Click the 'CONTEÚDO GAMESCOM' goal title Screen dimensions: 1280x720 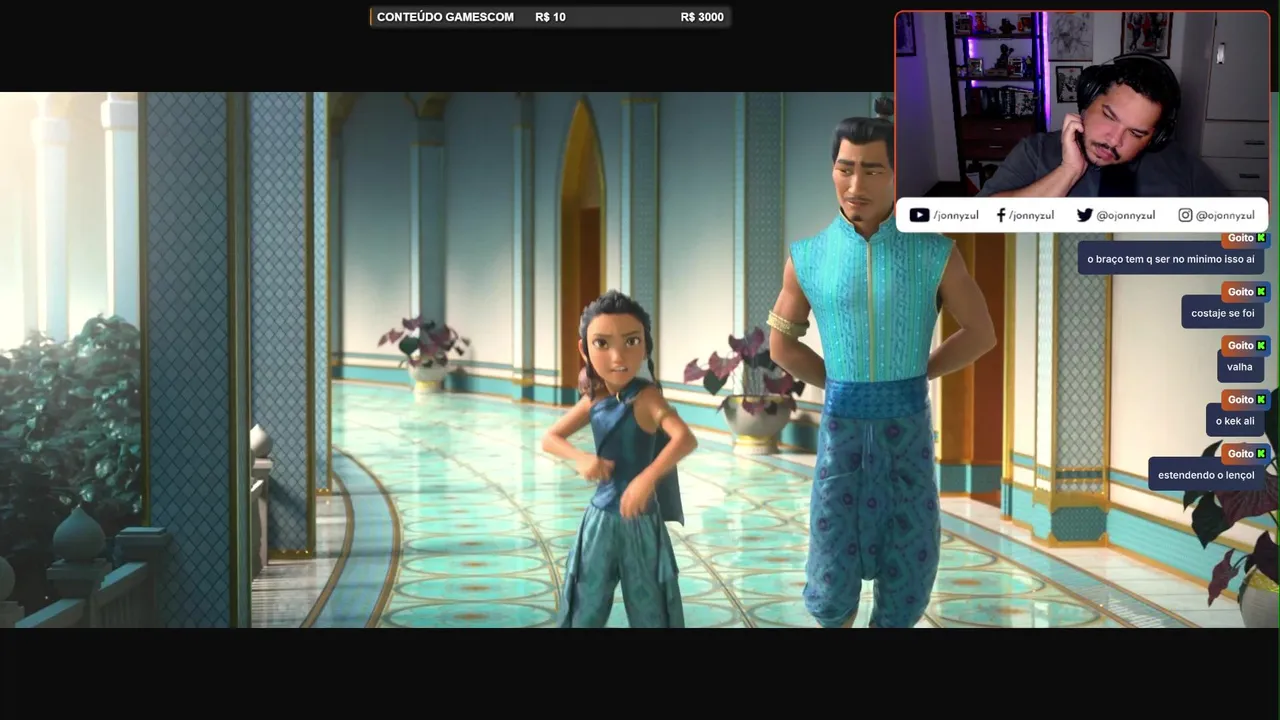tap(445, 17)
